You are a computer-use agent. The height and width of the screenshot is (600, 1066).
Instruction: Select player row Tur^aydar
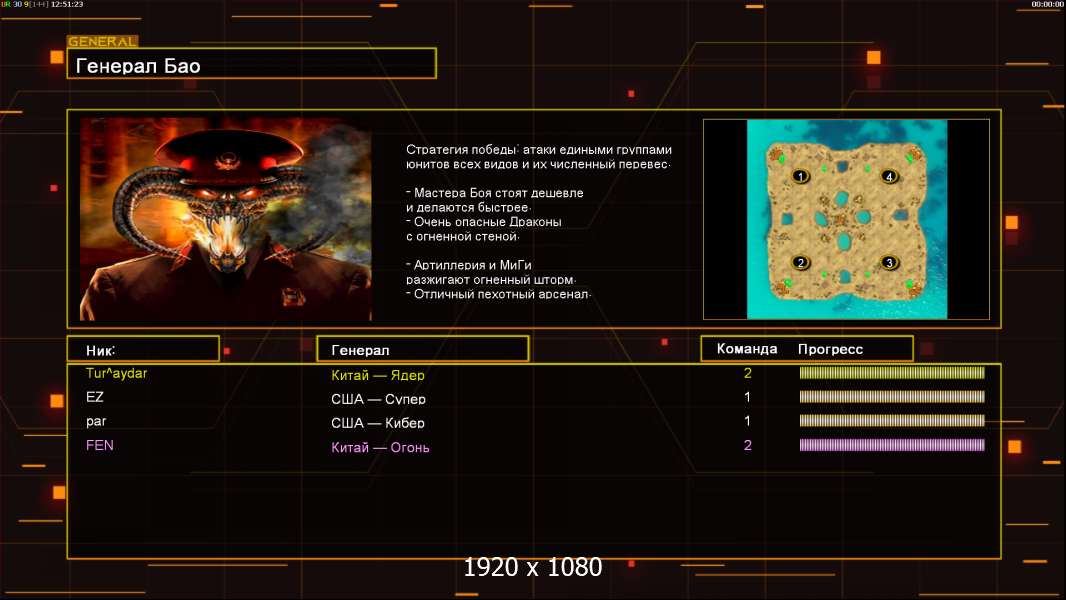pyautogui.click(x=534, y=373)
